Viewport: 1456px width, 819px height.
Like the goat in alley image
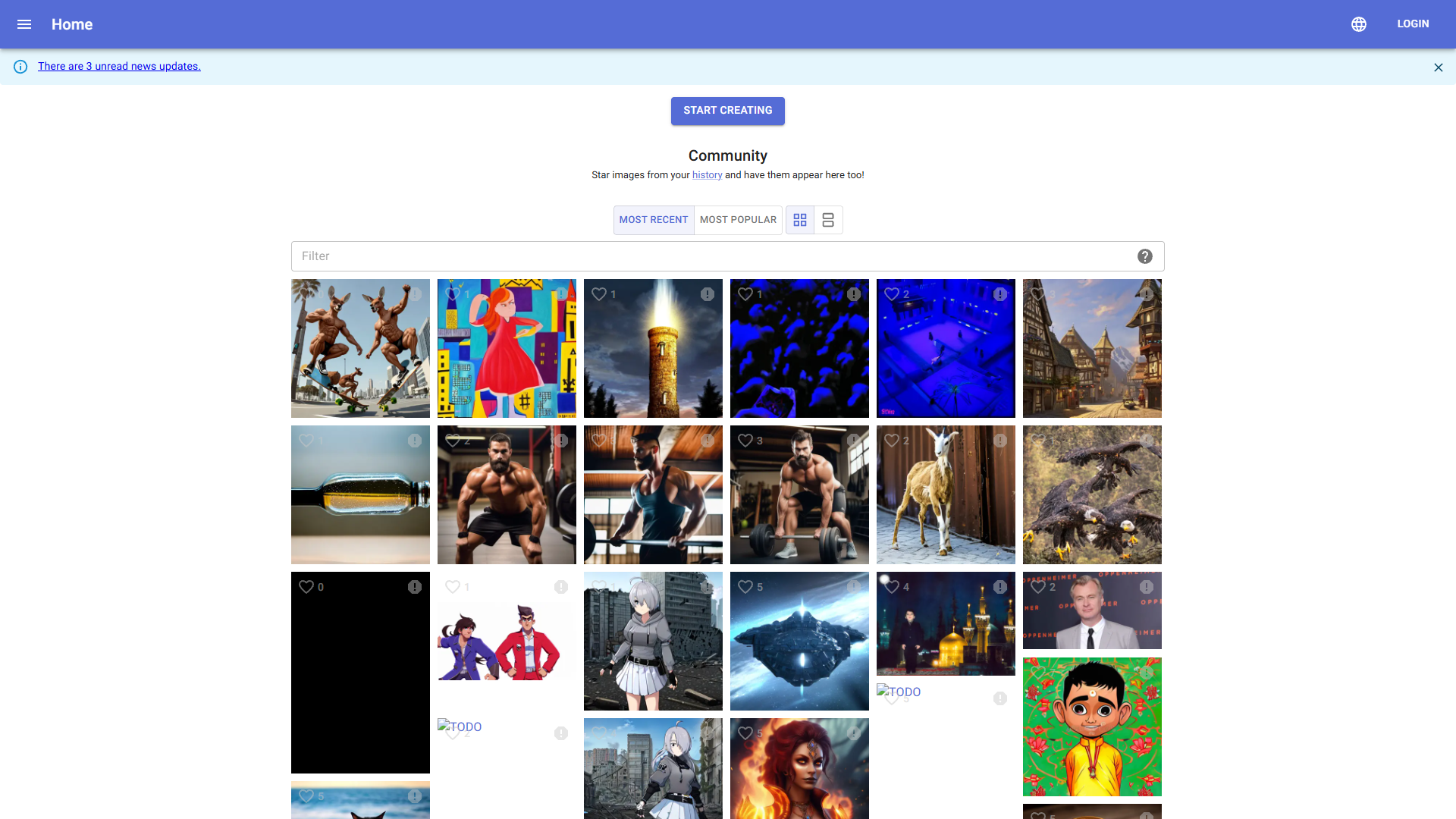(892, 441)
